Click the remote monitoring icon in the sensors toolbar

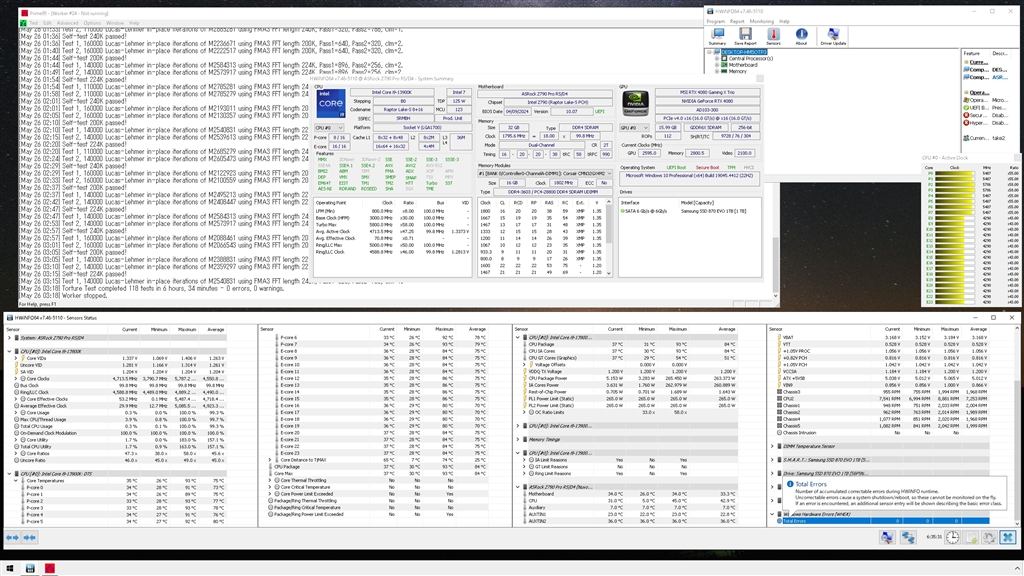click(x=887, y=537)
